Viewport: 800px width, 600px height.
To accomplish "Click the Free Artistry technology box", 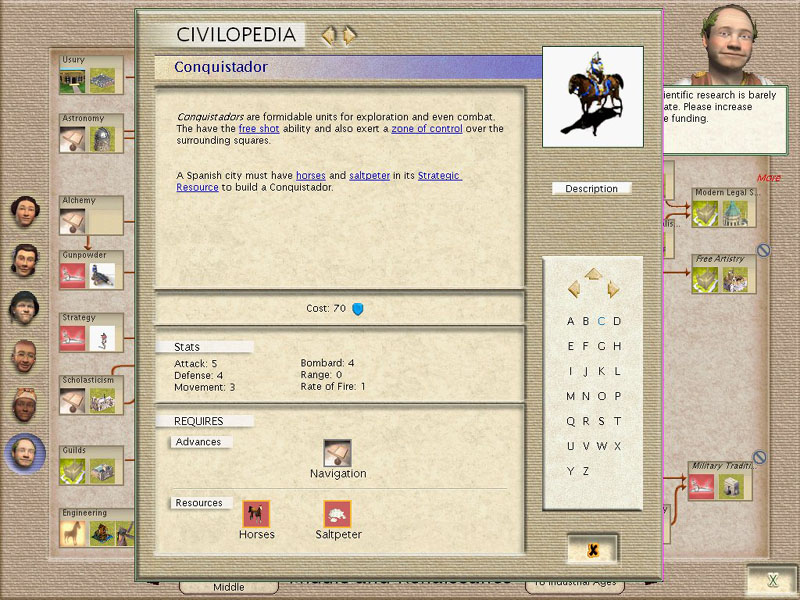I will [x=723, y=274].
